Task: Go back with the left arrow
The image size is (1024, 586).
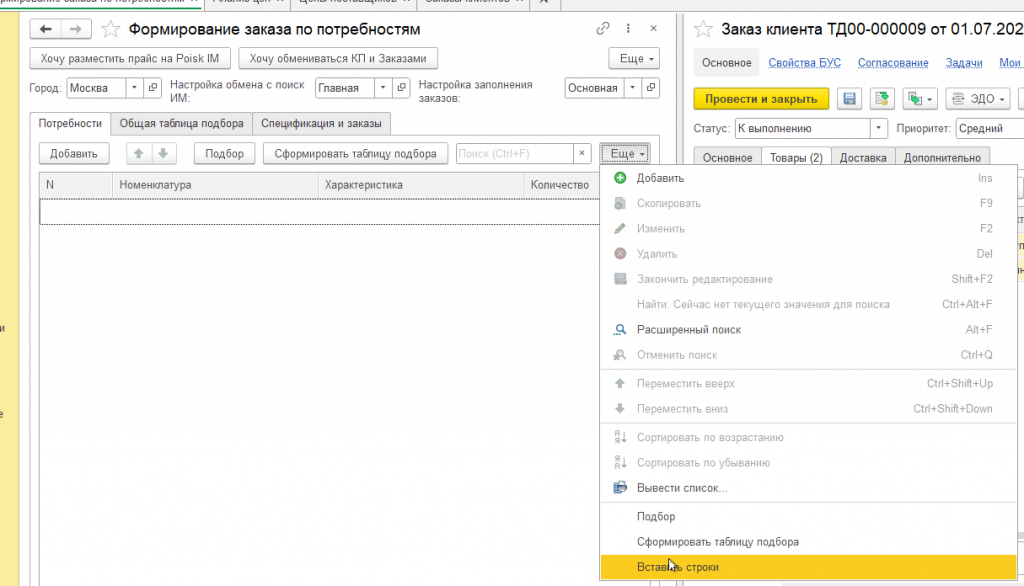Action: pyautogui.click(x=45, y=29)
